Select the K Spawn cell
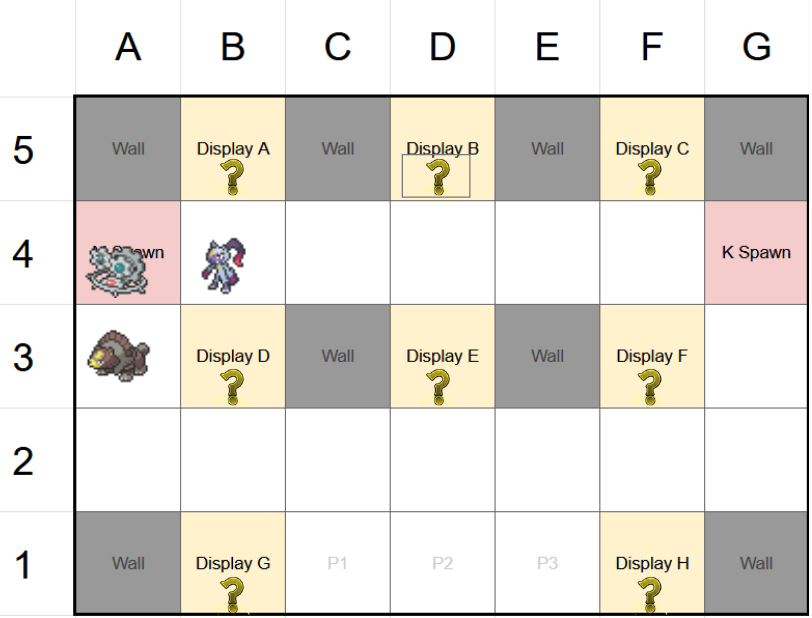Screen dimensions: 812x618 (756, 253)
